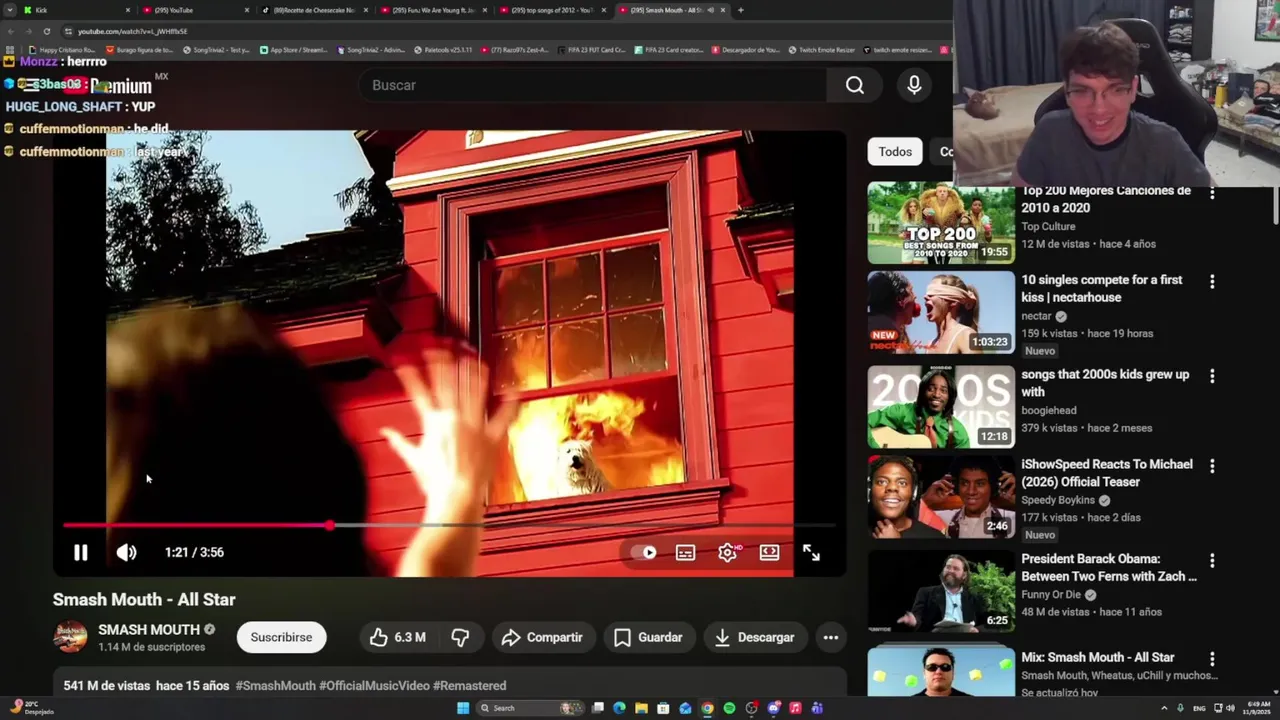Image resolution: width=1280 pixels, height=720 pixels.
Task: Open options for Top 200 Mejores Canciones
Action: [1212, 192]
